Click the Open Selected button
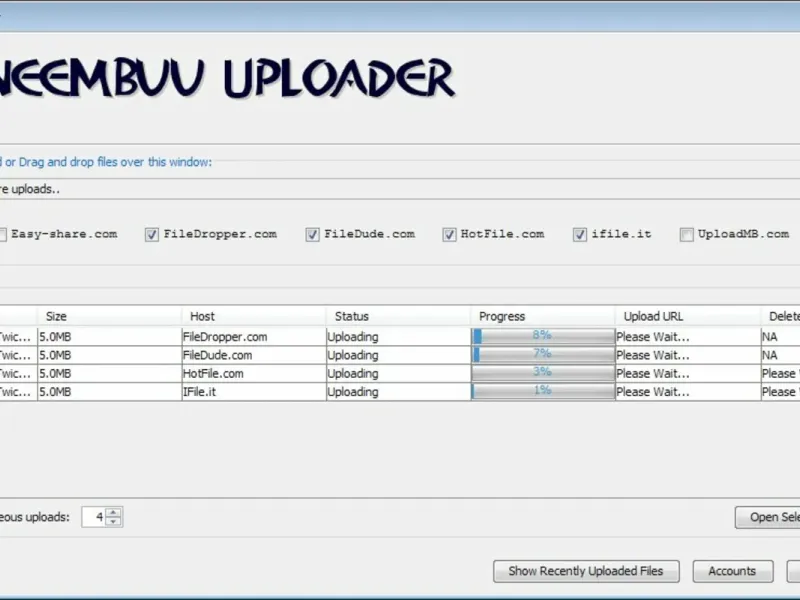Screen dimensions: 800x600 (x=767, y=517)
